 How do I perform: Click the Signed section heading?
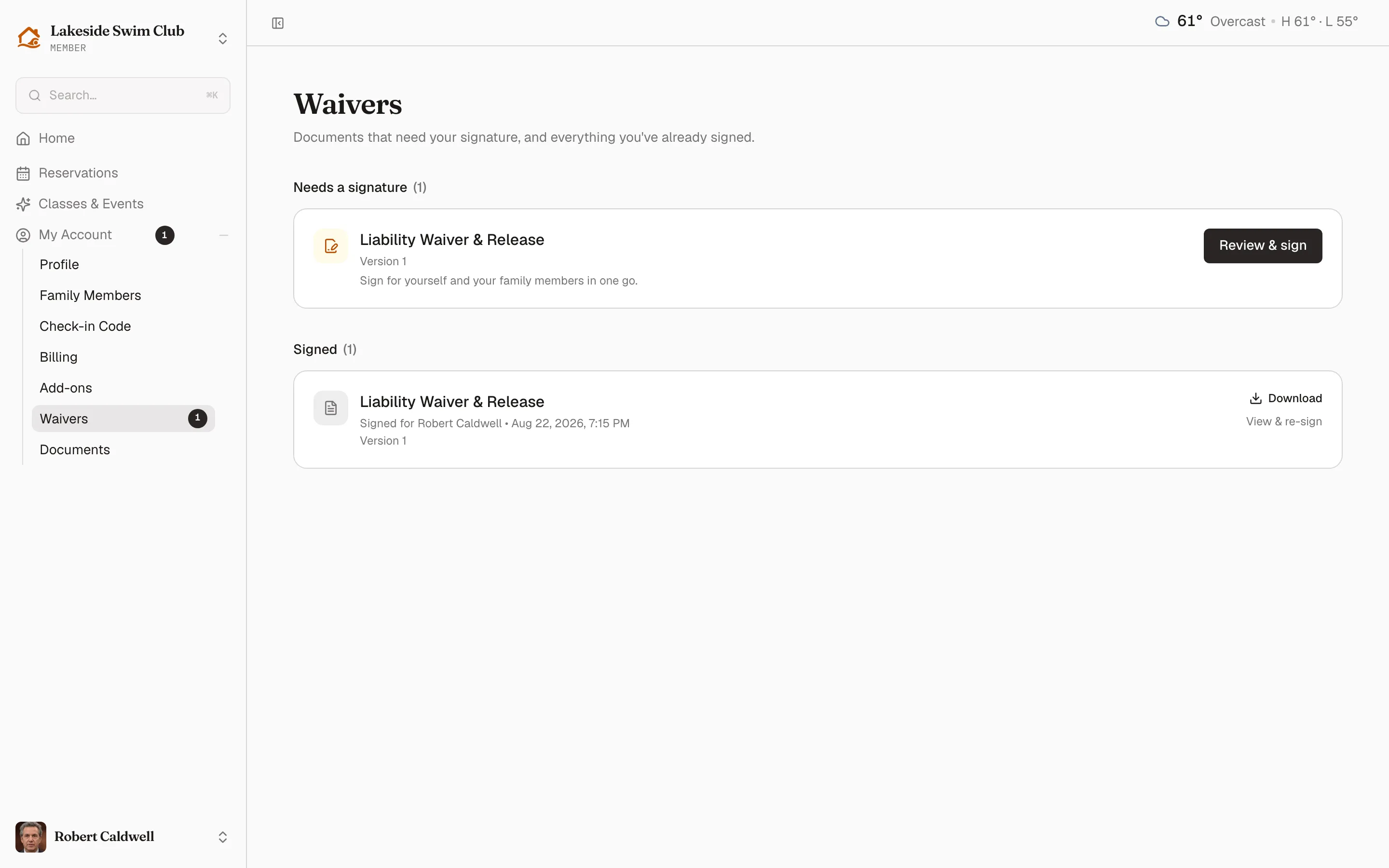click(315, 350)
